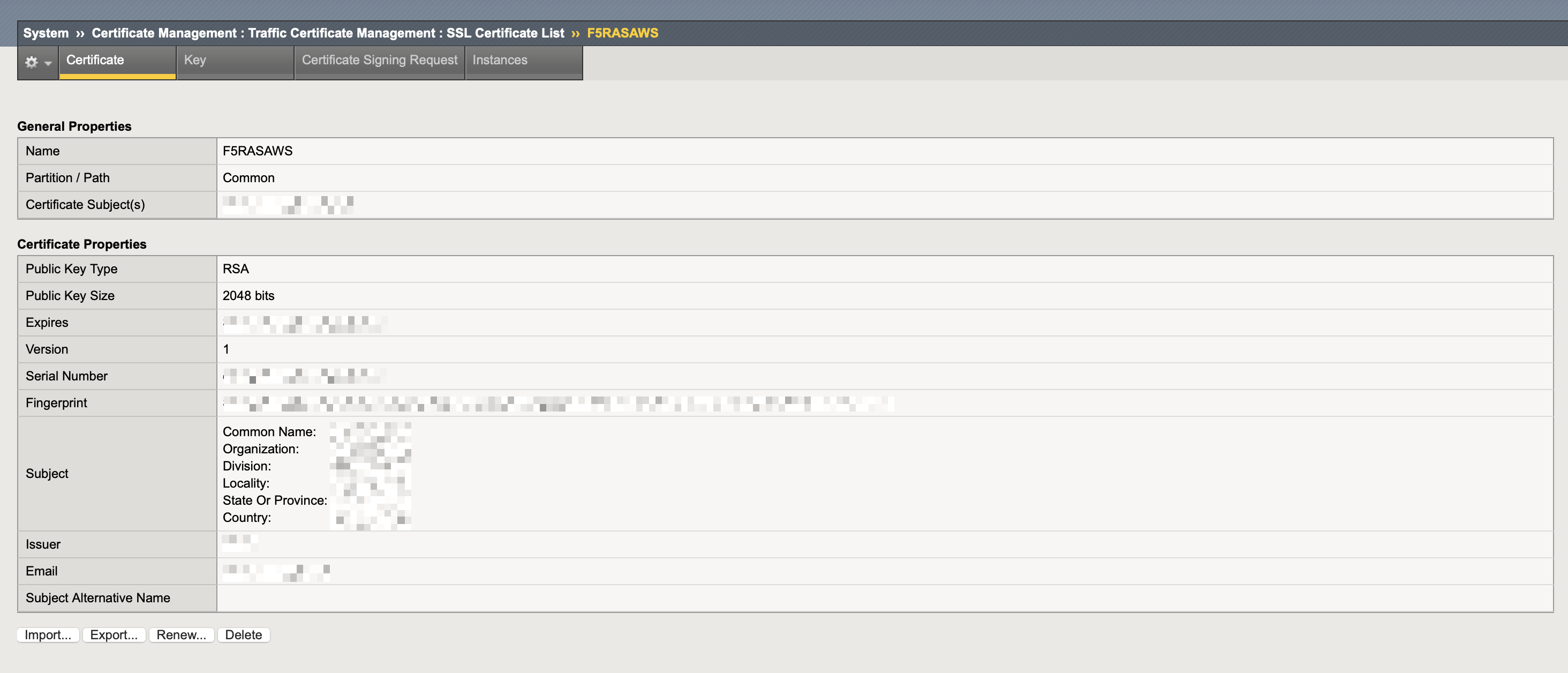Click the Partition / Path label
Image resolution: width=1568 pixels, height=673 pixels.
pos(67,178)
